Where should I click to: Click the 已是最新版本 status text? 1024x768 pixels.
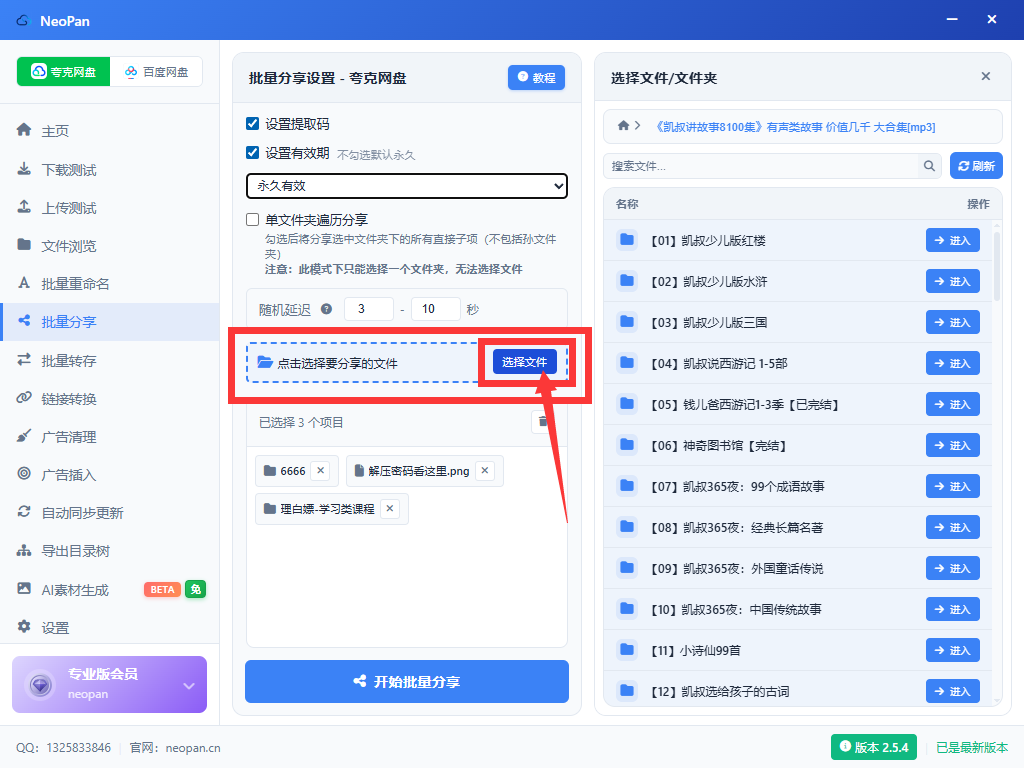972,747
